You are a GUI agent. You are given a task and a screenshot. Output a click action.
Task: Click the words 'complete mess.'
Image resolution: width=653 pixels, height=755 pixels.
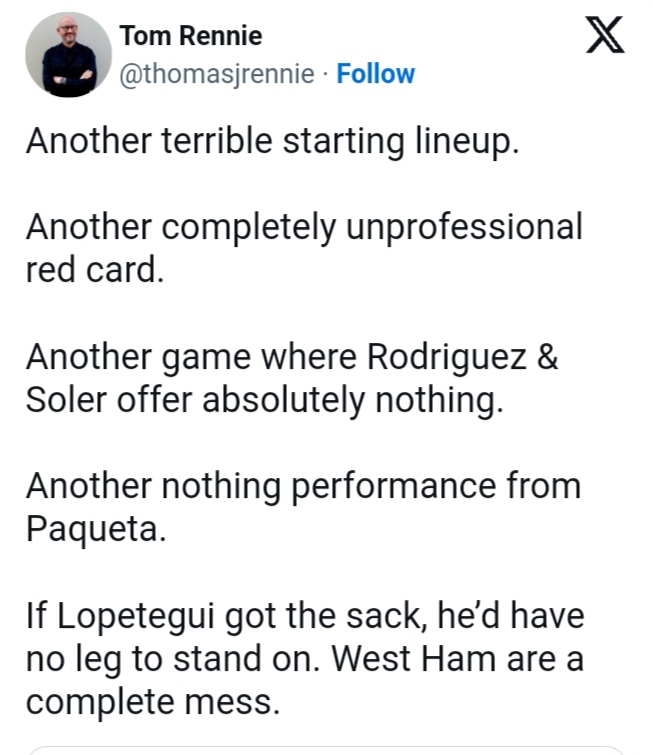pos(152,701)
